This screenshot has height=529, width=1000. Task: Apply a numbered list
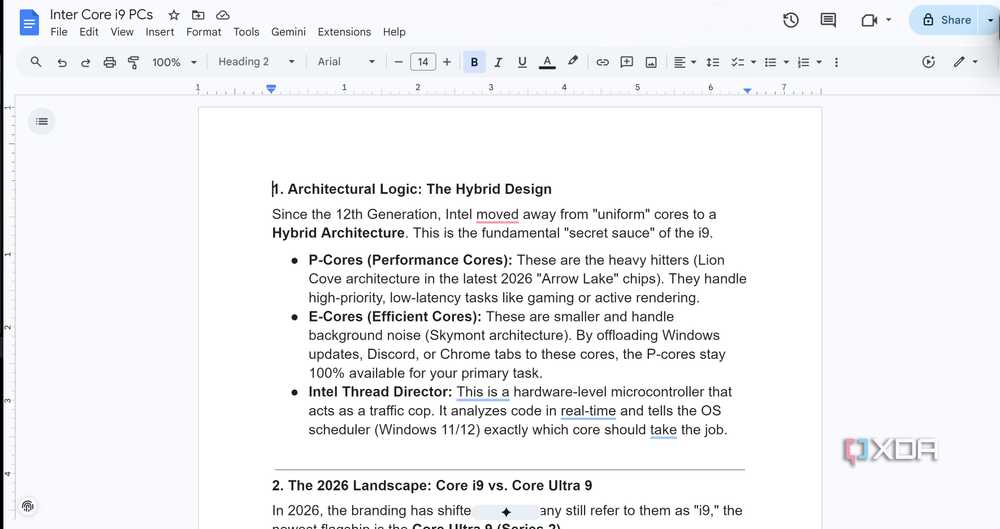[804, 62]
